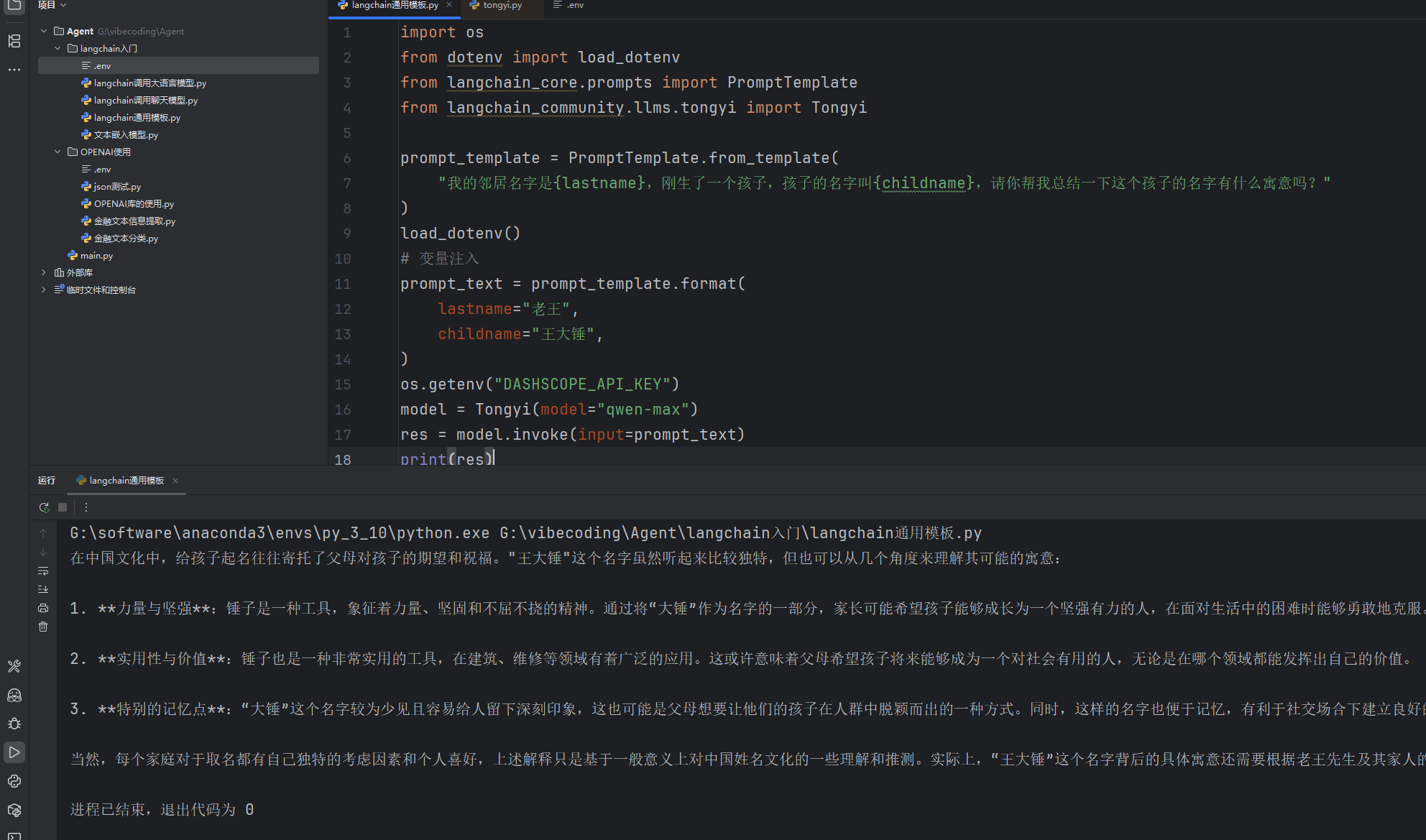
Task: Close the langchain通用模板 run tab
Action: tap(175, 481)
